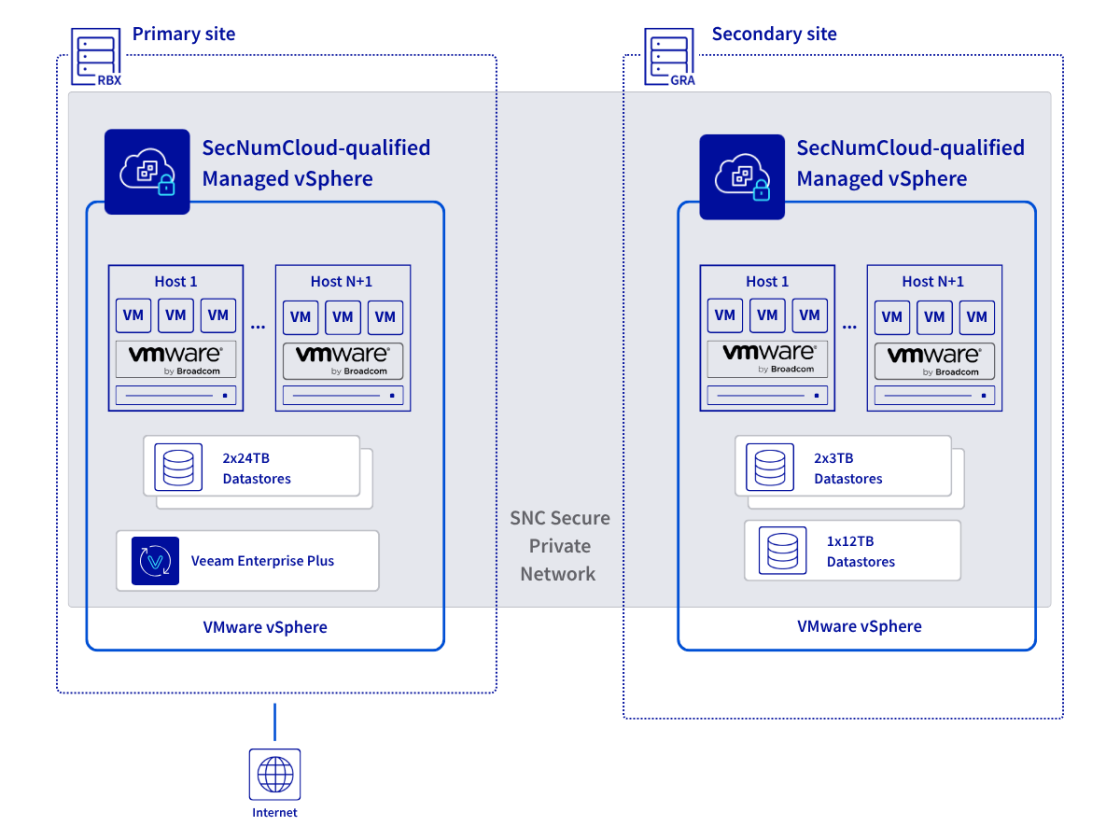Click the 'RBX' datacenter code label
The image size is (1120, 840).
[109, 80]
